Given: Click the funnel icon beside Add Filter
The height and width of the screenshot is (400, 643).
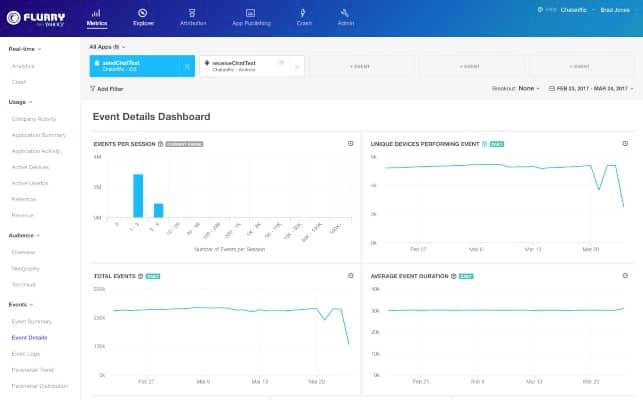Looking at the screenshot, I should (92, 89).
